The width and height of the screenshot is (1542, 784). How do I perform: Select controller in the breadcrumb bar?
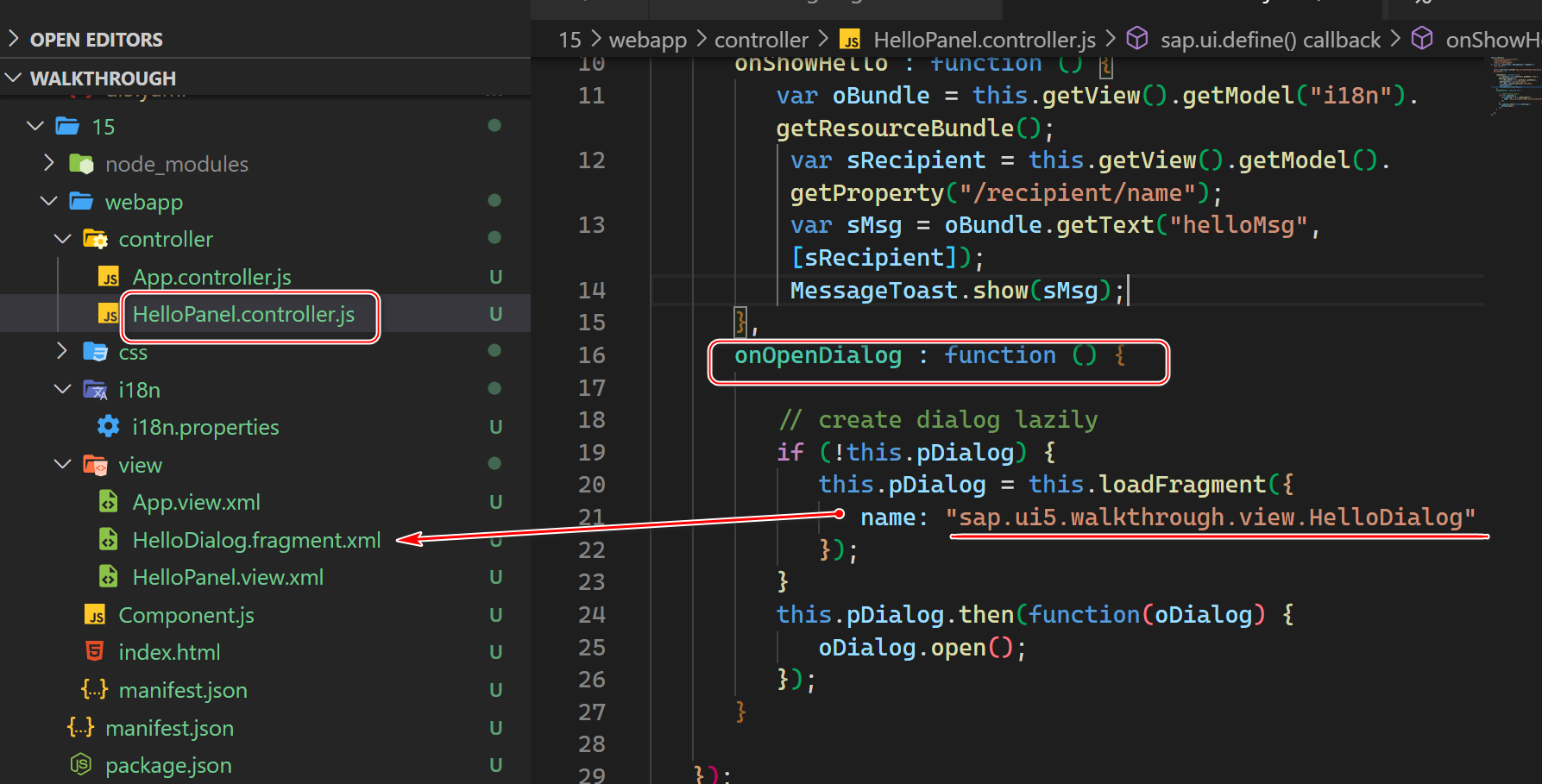pos(761,39)
